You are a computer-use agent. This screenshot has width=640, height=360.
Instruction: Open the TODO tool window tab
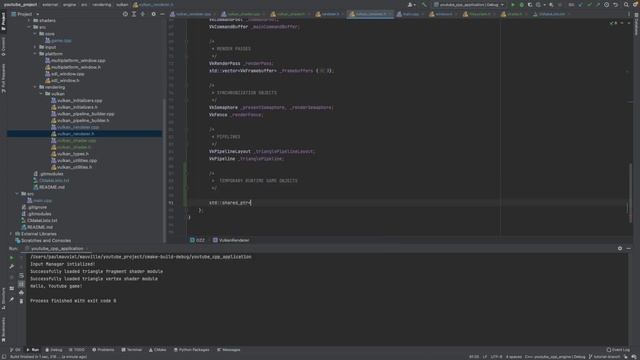point(77,350)
